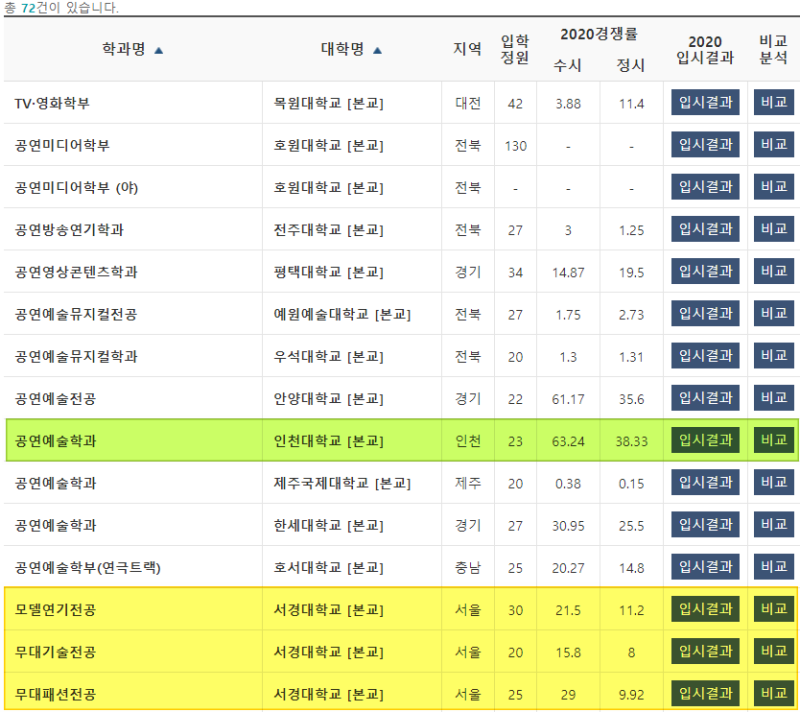This screenshot has width=800, height=712.
Task: Select 공연예술뮤지컬전공 department name
Action: pos(76,315)
